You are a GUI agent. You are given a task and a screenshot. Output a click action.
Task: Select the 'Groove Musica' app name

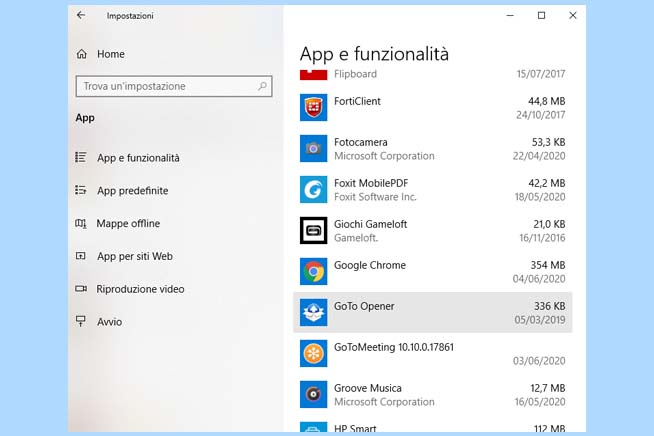click(368, 388)
